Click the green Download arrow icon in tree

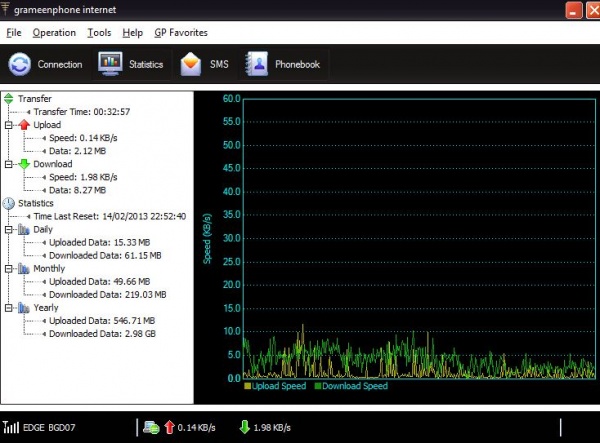click(x=24, y=164)
